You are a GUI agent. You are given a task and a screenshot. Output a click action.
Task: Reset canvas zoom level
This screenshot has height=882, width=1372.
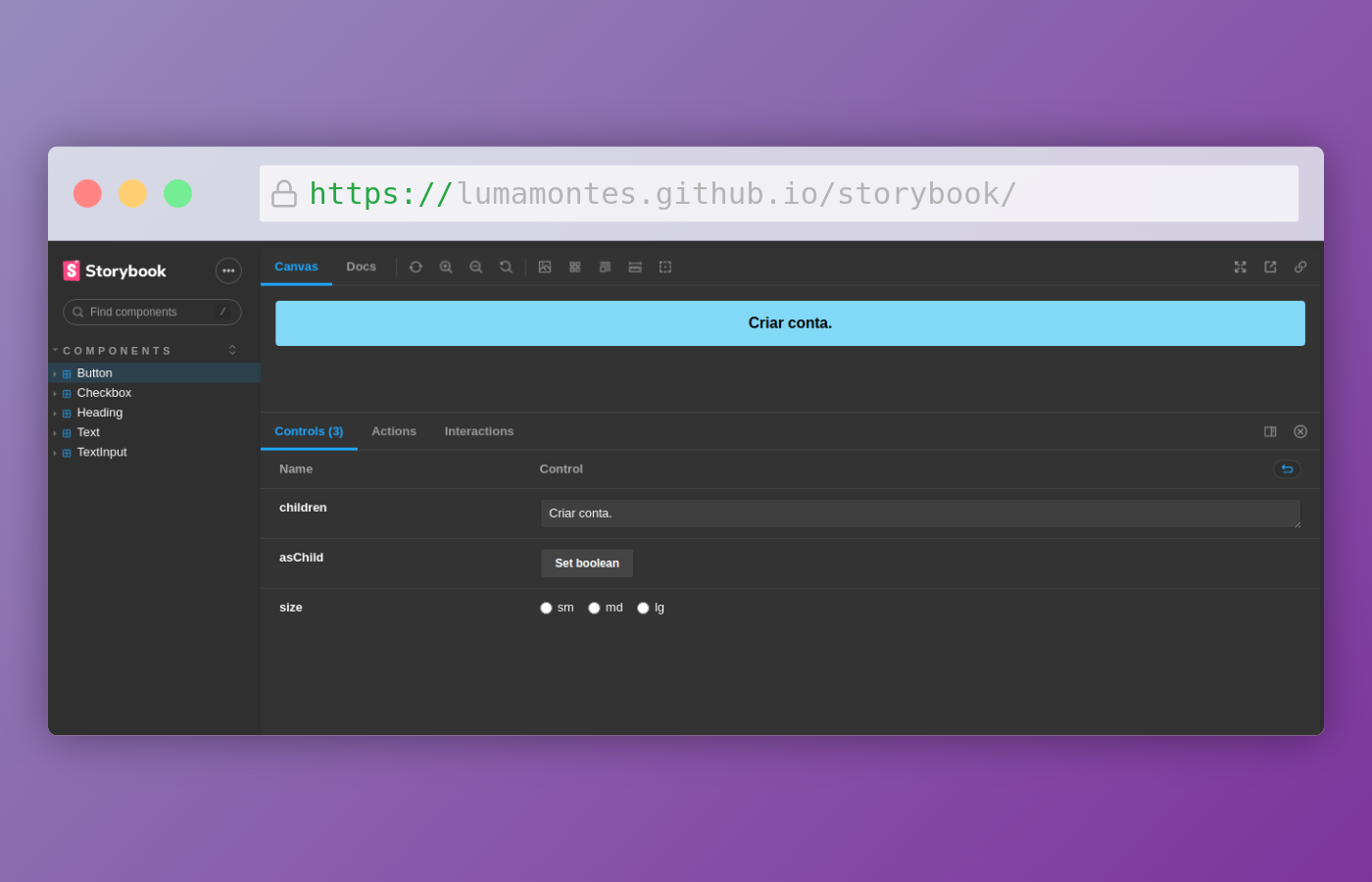click(x=506, y=267)
